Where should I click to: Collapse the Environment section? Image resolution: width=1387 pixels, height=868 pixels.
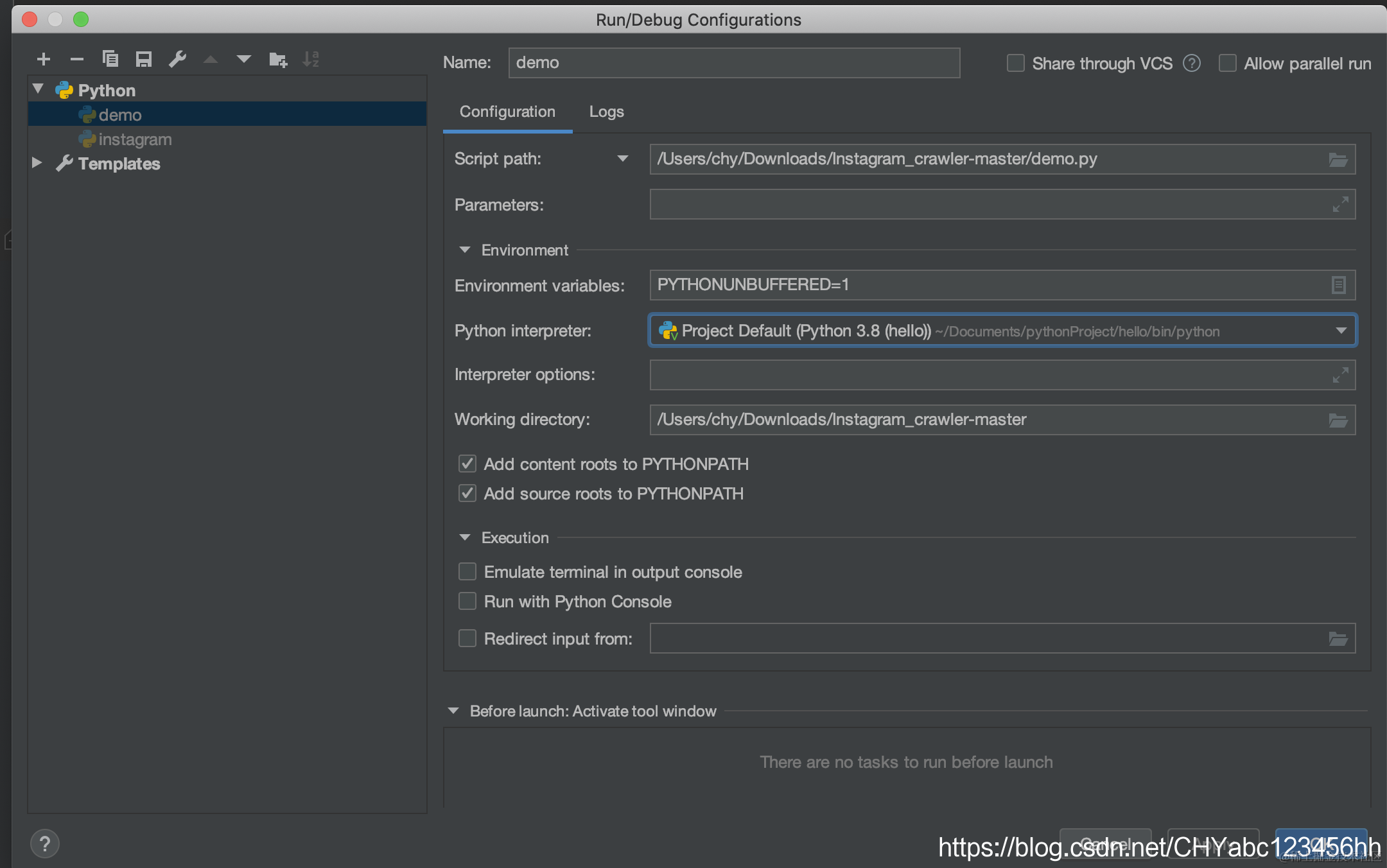pos(465,250)
